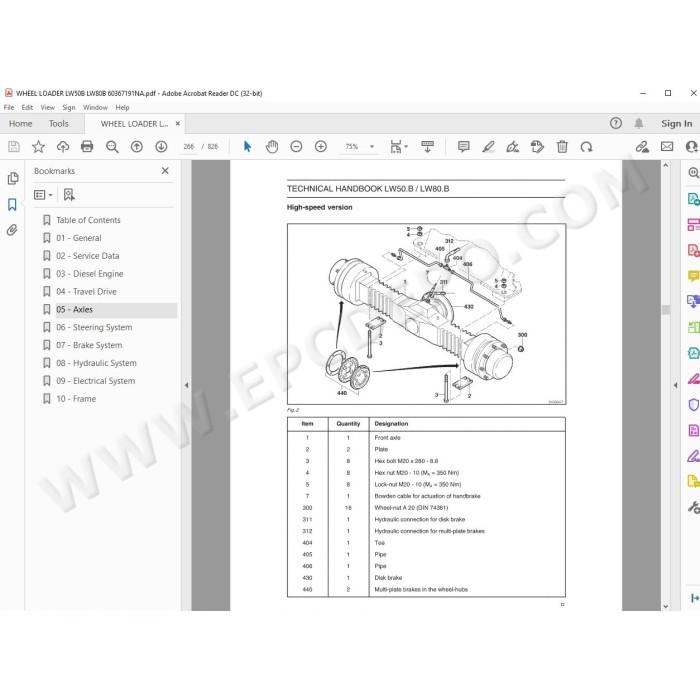
Task: Print the document
Action: [x=87, y=146]
